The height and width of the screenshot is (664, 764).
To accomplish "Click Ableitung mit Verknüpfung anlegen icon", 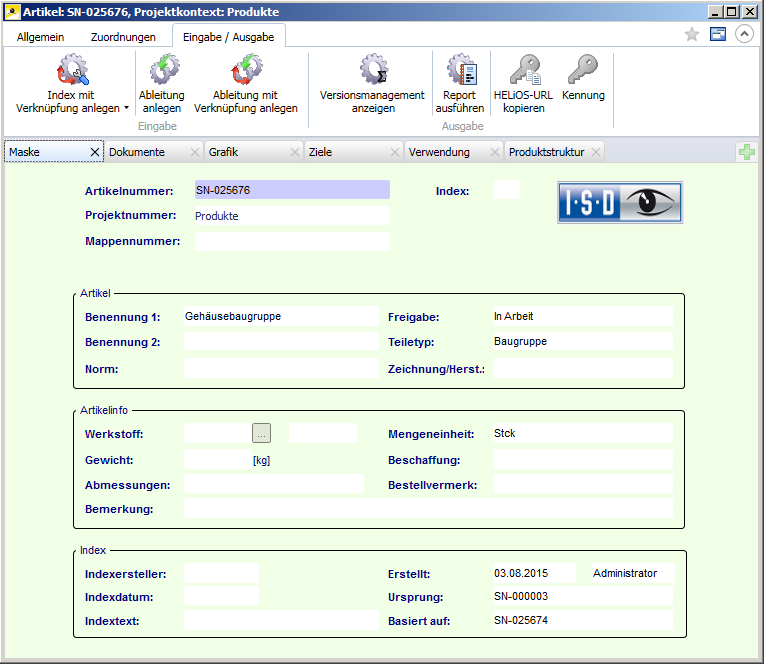I will point(245,70).
